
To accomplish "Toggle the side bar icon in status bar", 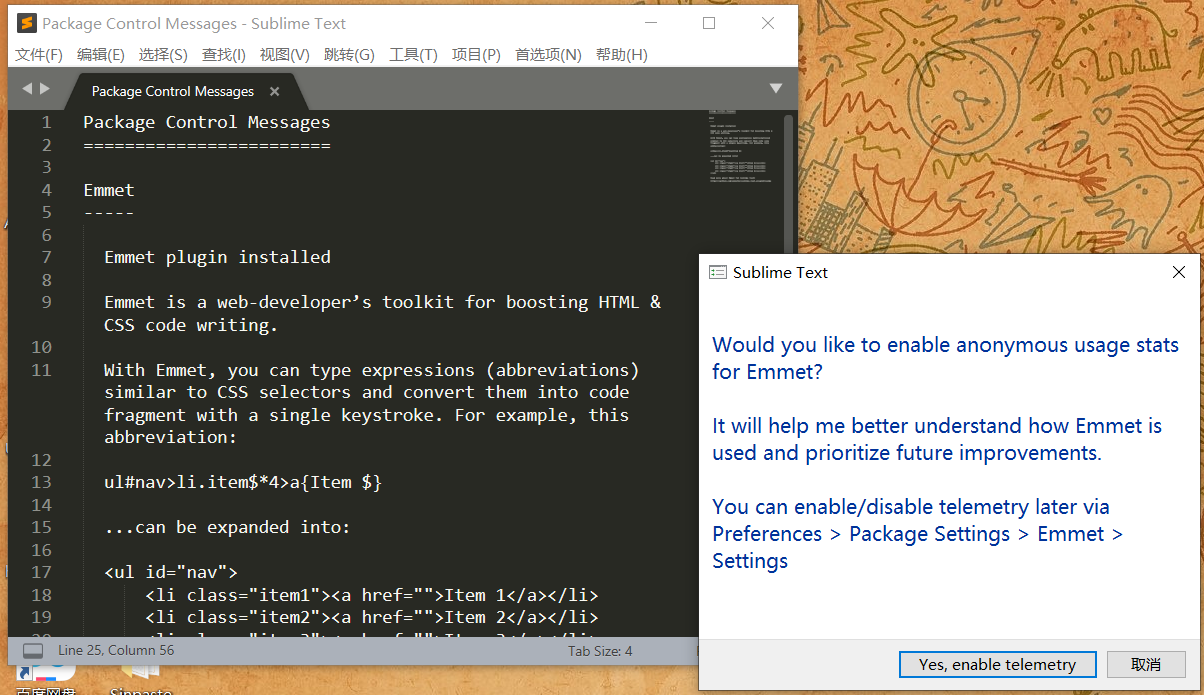I will point(33,651).
